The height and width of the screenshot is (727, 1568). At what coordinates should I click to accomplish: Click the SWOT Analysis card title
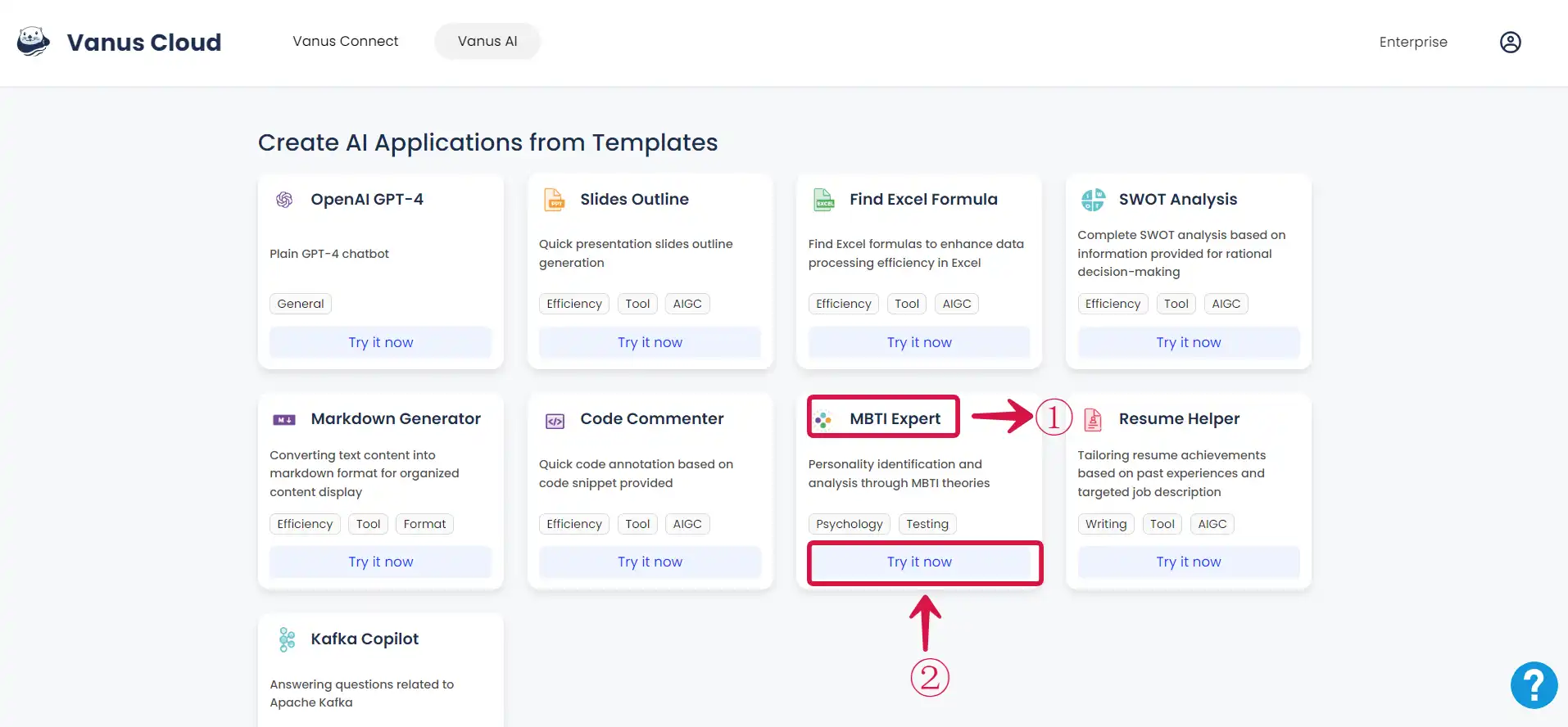click(x=1178, y=199)
